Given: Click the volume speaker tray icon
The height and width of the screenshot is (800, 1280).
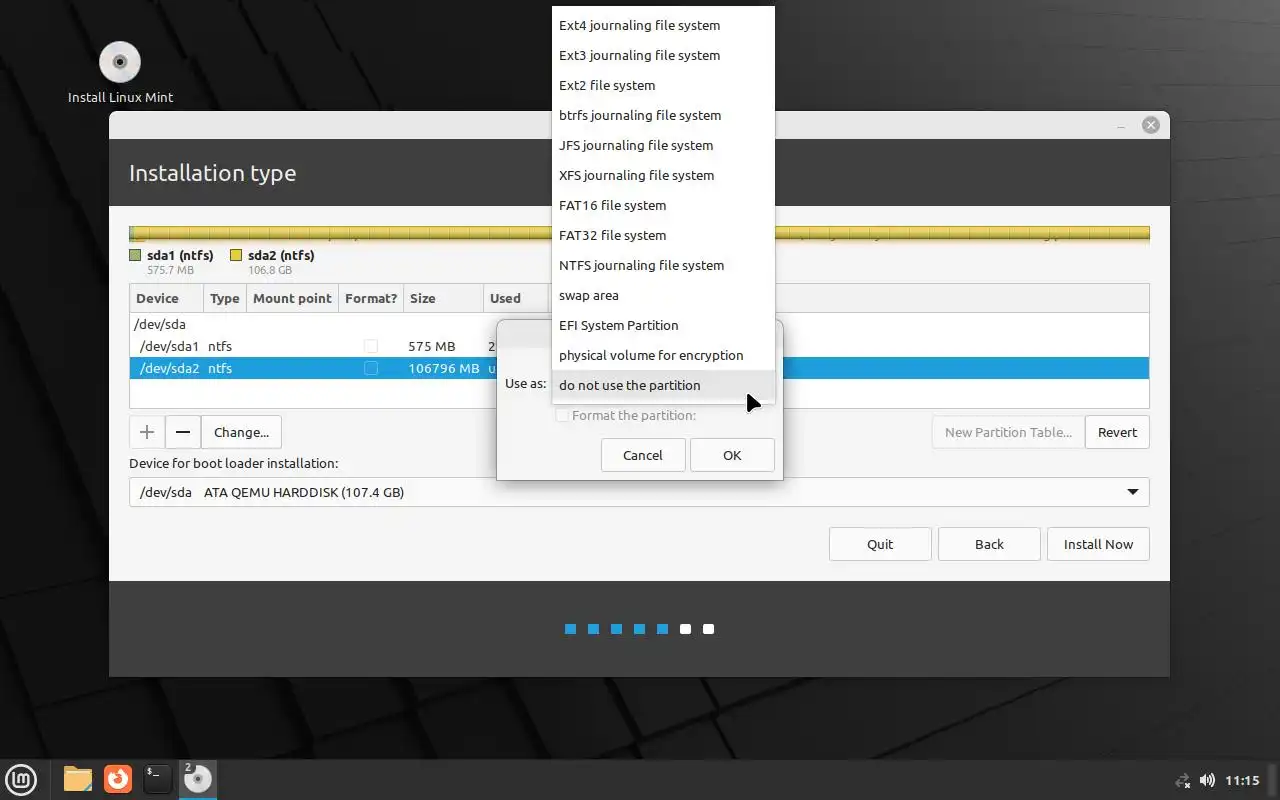Looking at the screenshot, I should click(1207, 780).
